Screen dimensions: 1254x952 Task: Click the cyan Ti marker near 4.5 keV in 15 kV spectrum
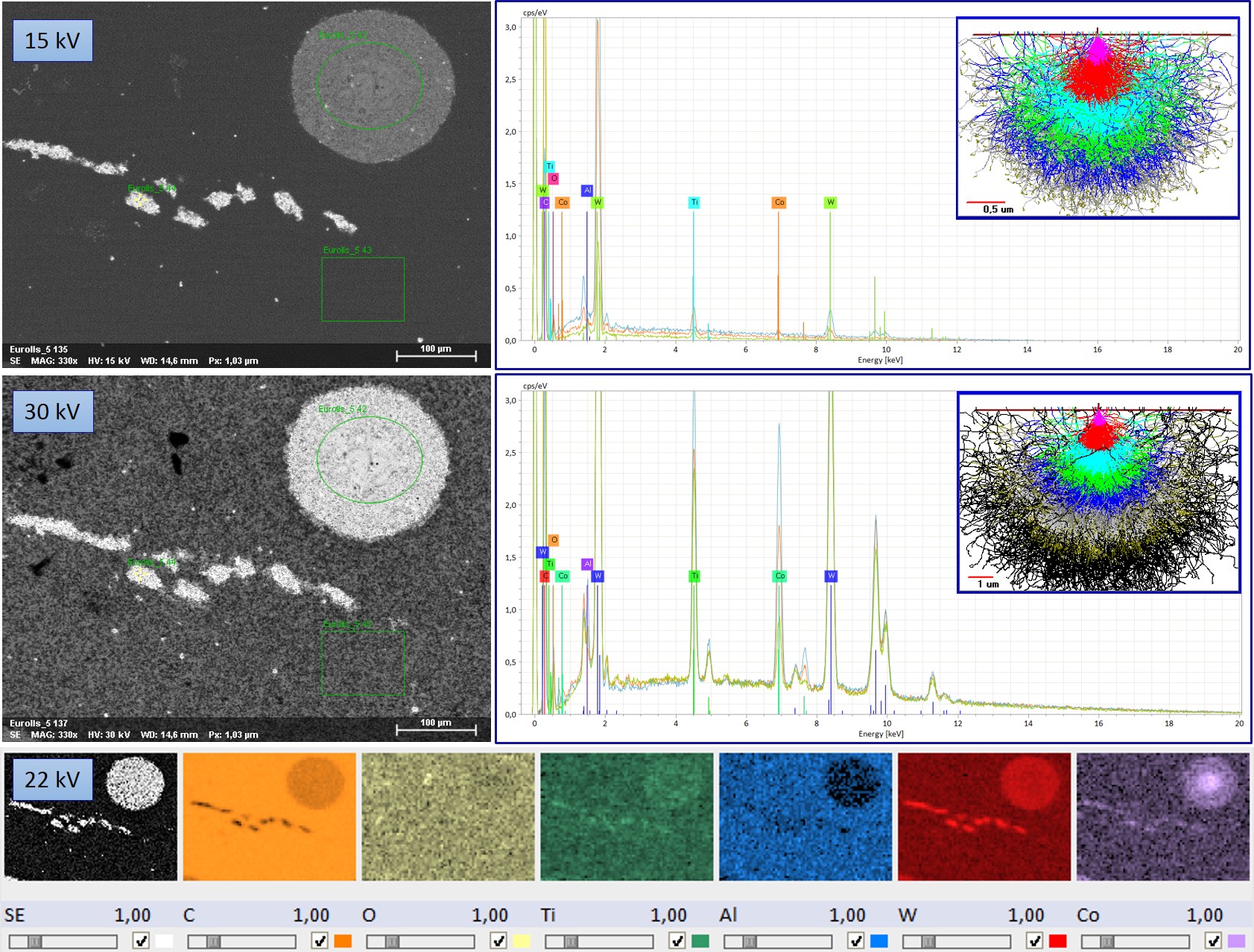point(694,203)
